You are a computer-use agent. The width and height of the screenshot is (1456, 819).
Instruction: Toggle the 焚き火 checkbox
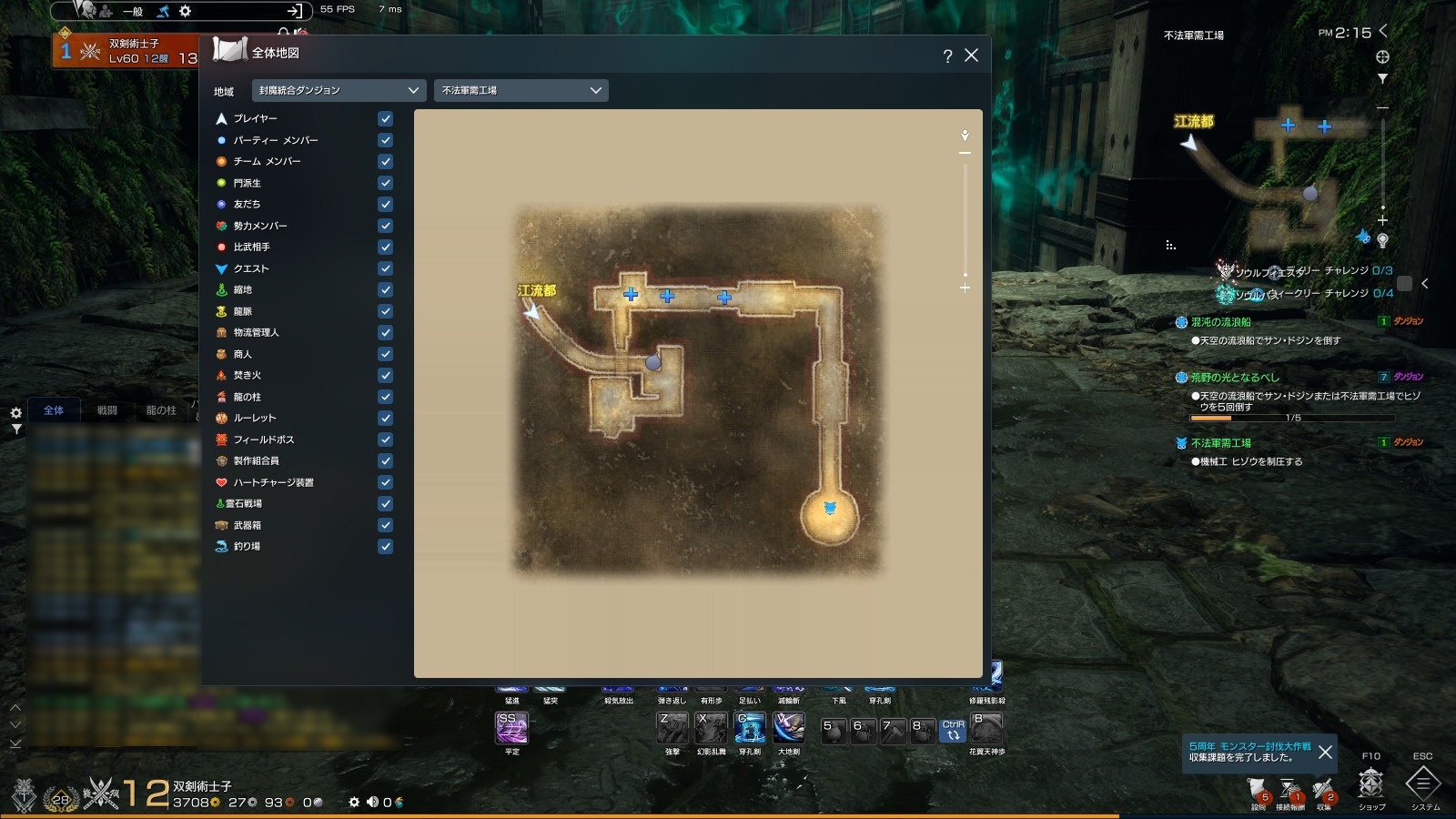(x=385, y=375)
